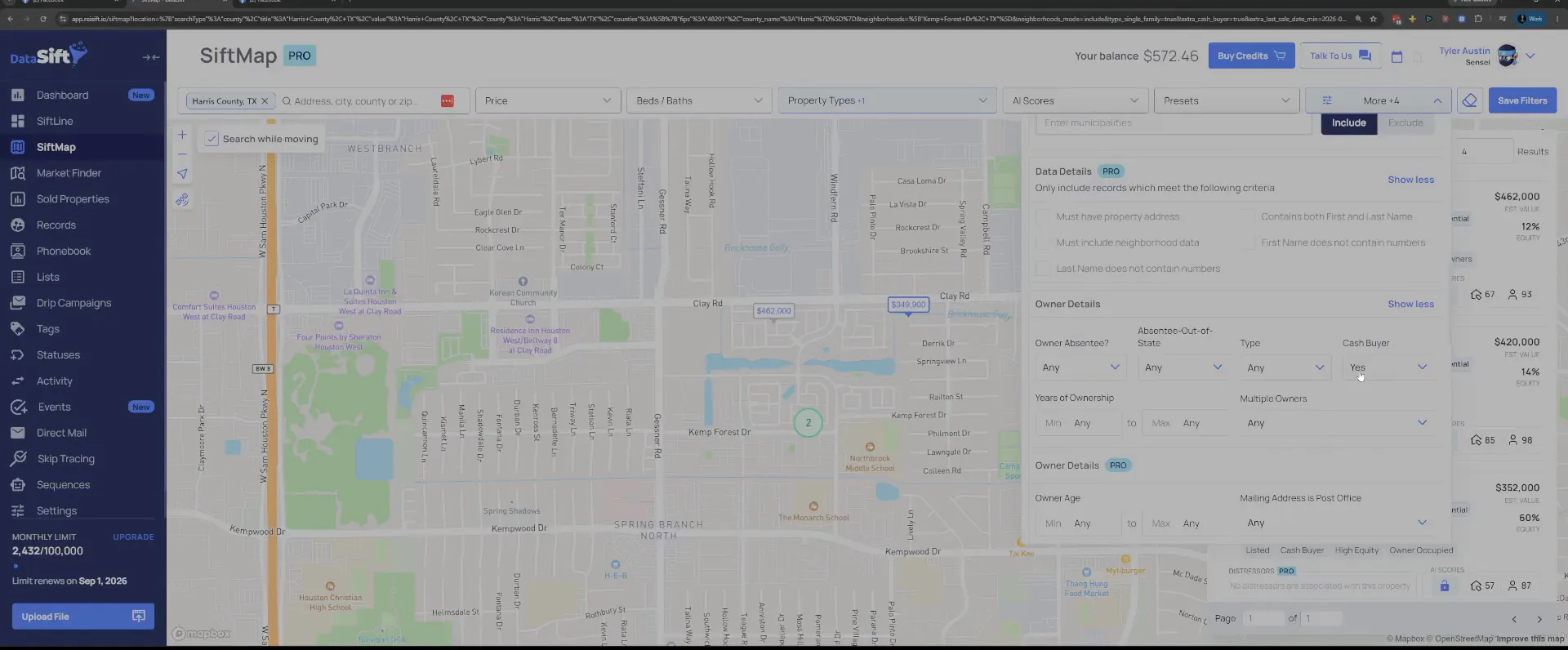Open the Skip Tracing icon
1568x650 pixels.
[18, 459]
